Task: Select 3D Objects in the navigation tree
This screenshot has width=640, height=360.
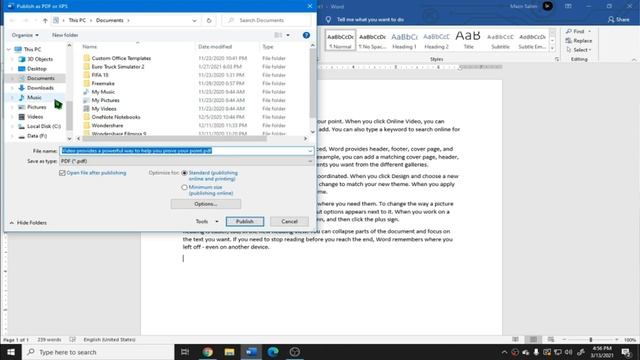Action: tap(40, 59)
